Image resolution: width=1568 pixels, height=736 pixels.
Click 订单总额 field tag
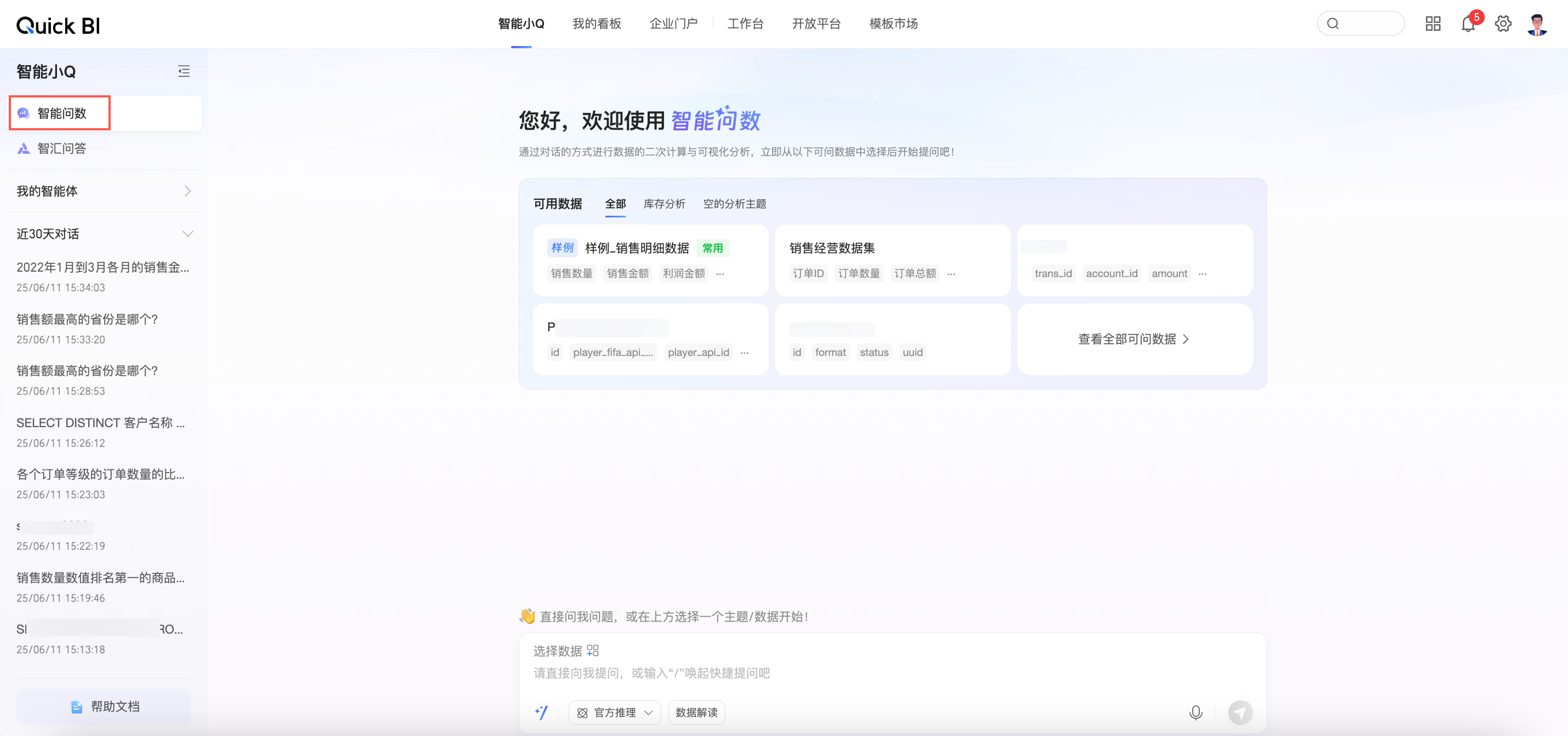point(915,274)
